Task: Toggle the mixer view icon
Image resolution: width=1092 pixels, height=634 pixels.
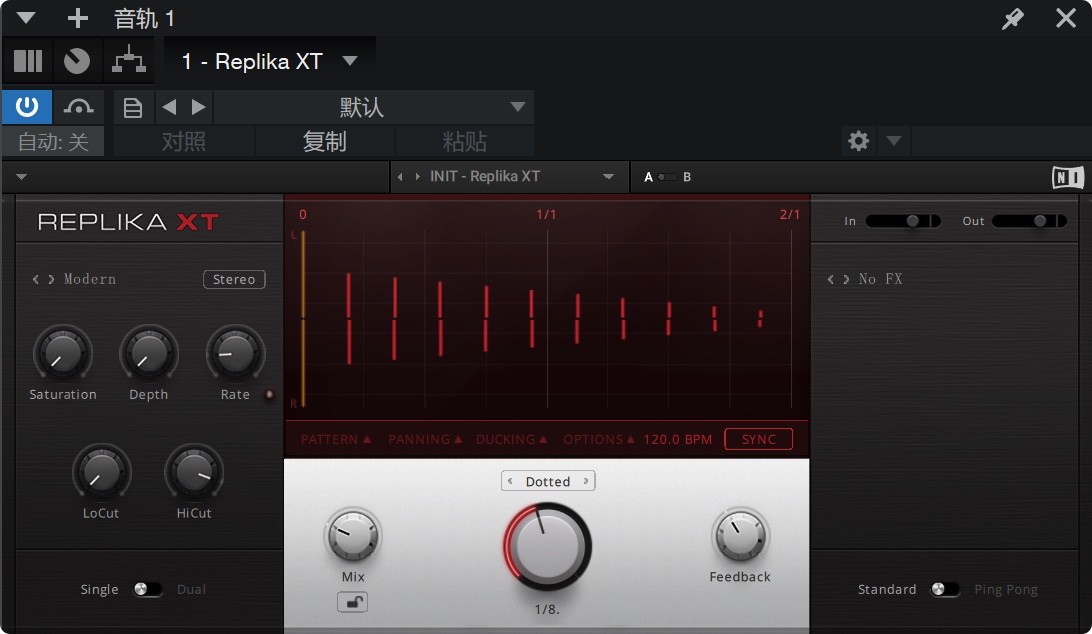Action: (x=27, y=61)
